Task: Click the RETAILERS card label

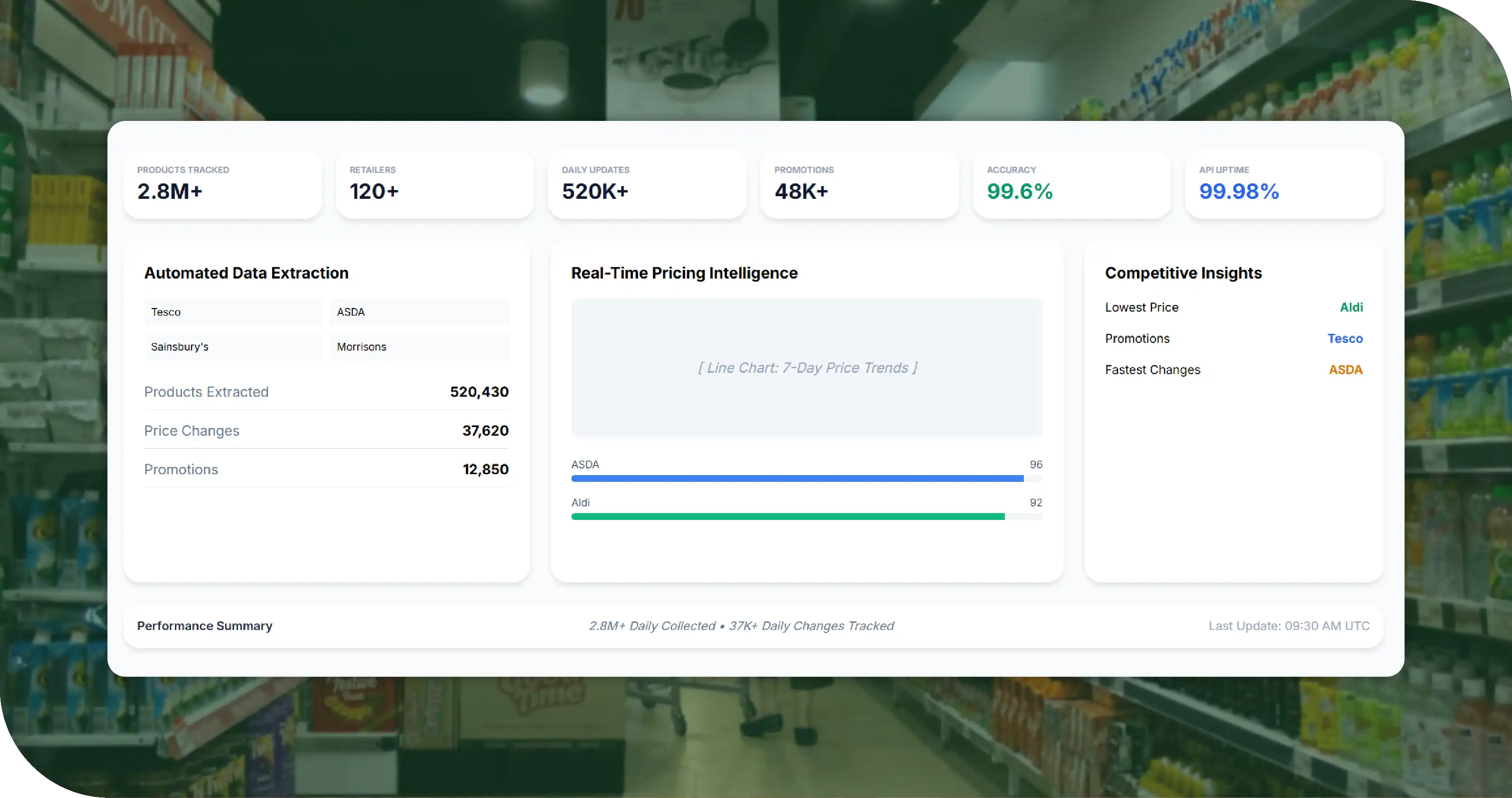Action: coord(373,170)
